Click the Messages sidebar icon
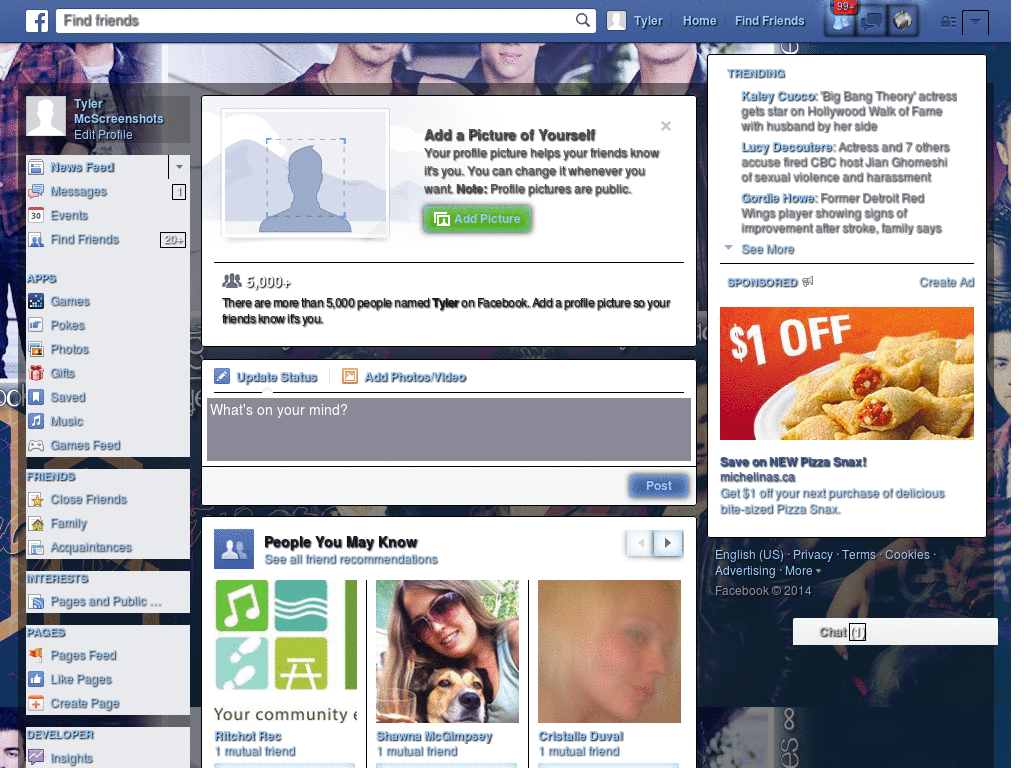Viewport: 1024px width, 768px height. 36,191
